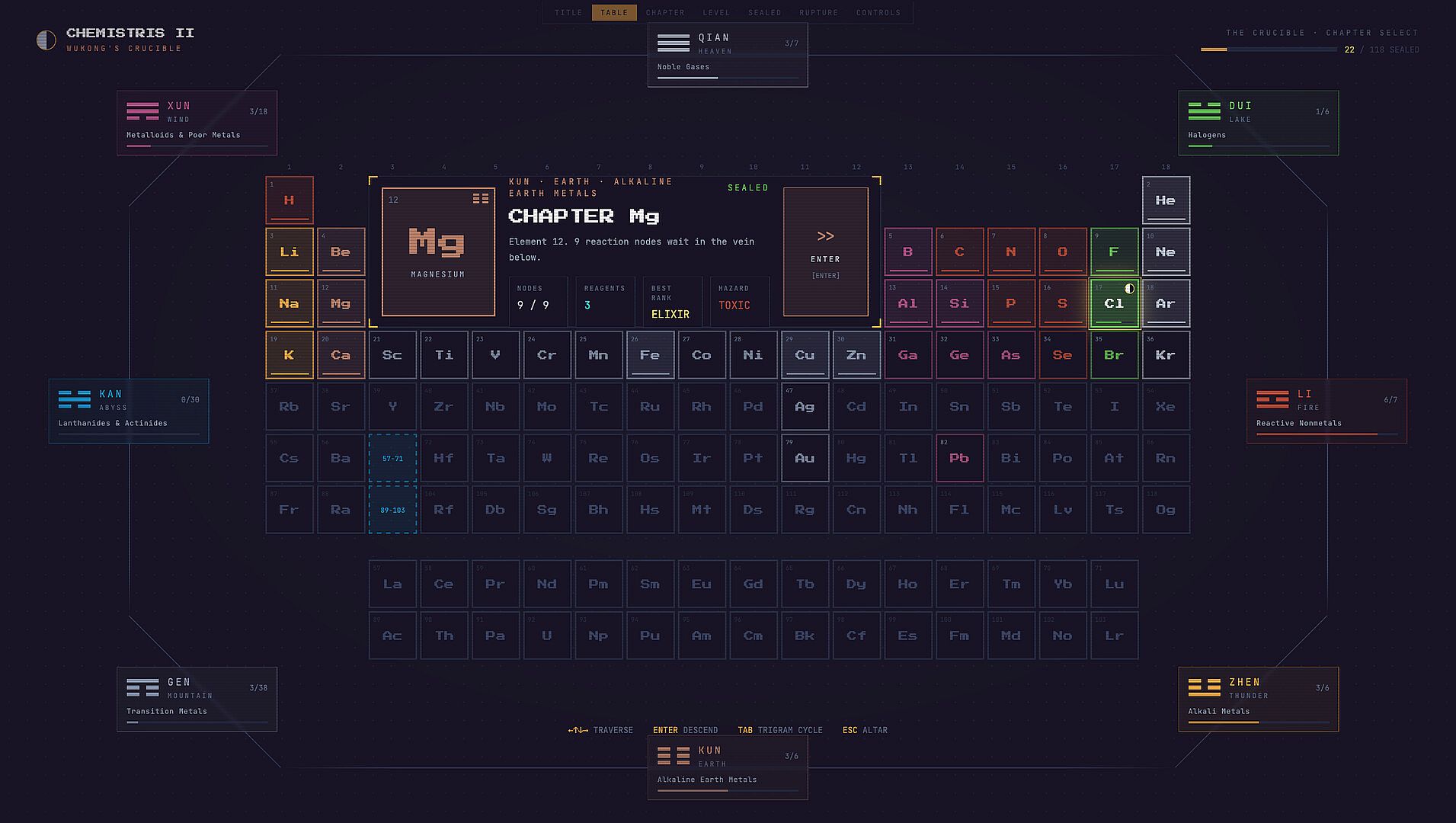Screen dimensions: 1456x823
Task: Select the Qian Heaven trigram icon
Action: (674, 43)
